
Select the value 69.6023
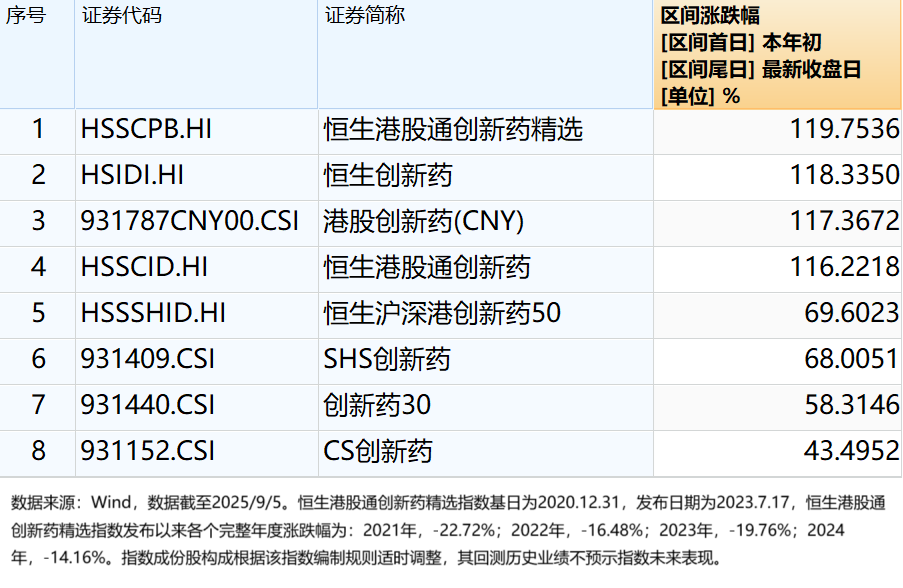click(x=851, y=313)
